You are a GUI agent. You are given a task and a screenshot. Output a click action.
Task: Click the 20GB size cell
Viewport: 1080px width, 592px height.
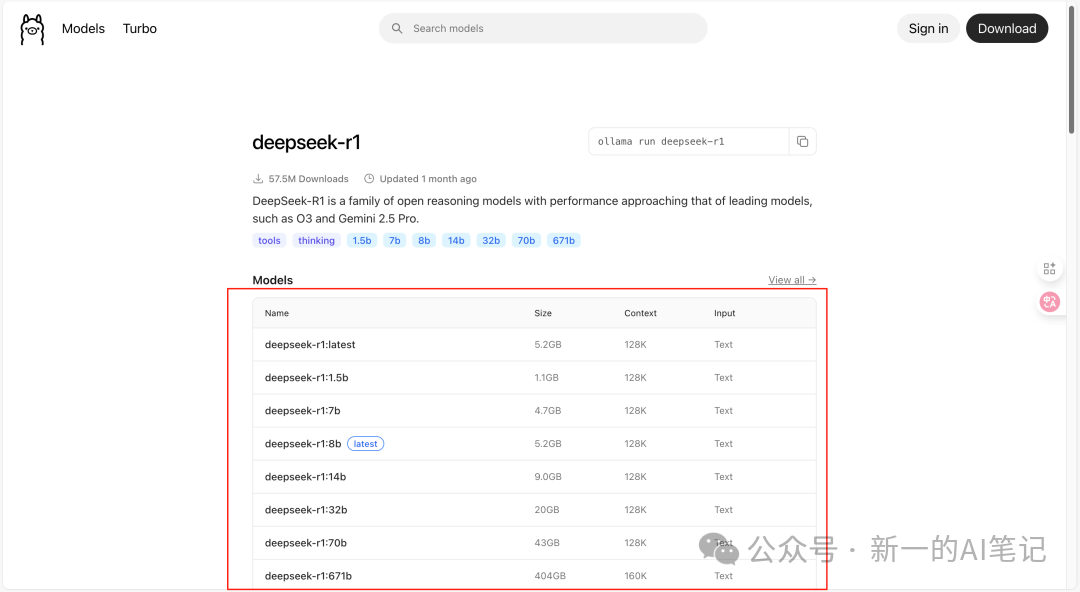546,510
